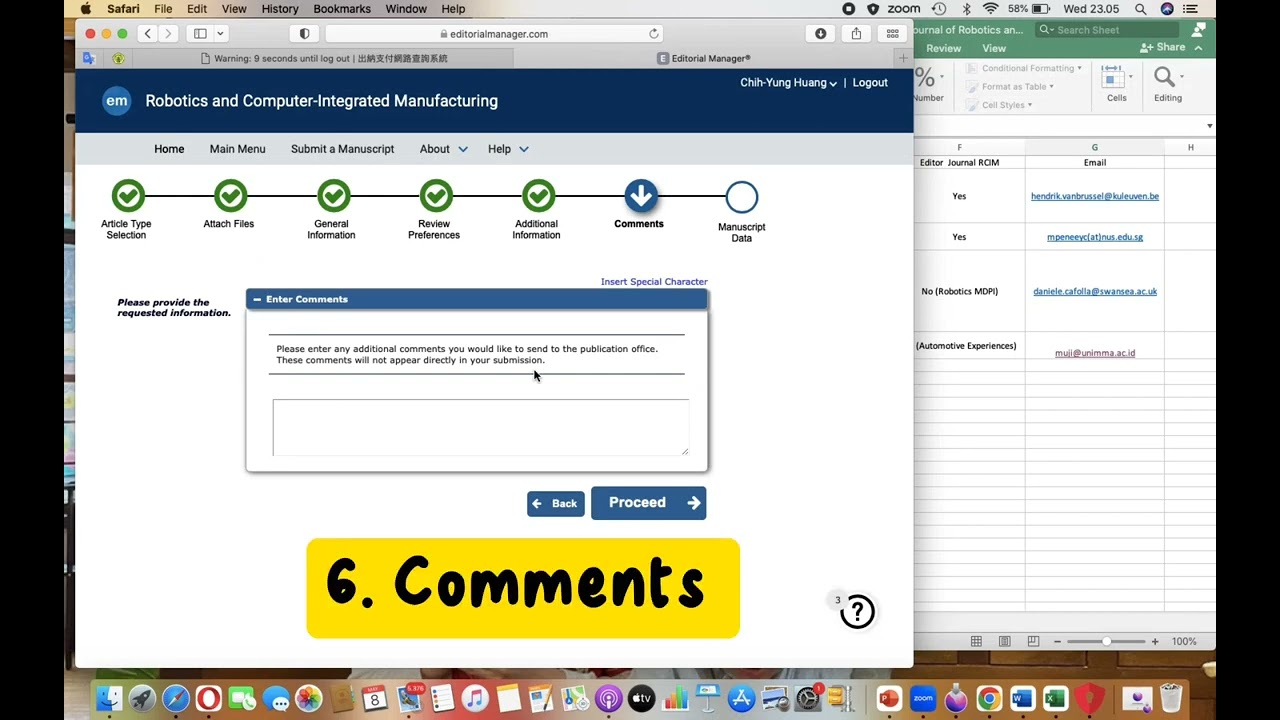1280x720 pixels.
Task: Click Insert Special Character link
Action: (x=654, y=282)
